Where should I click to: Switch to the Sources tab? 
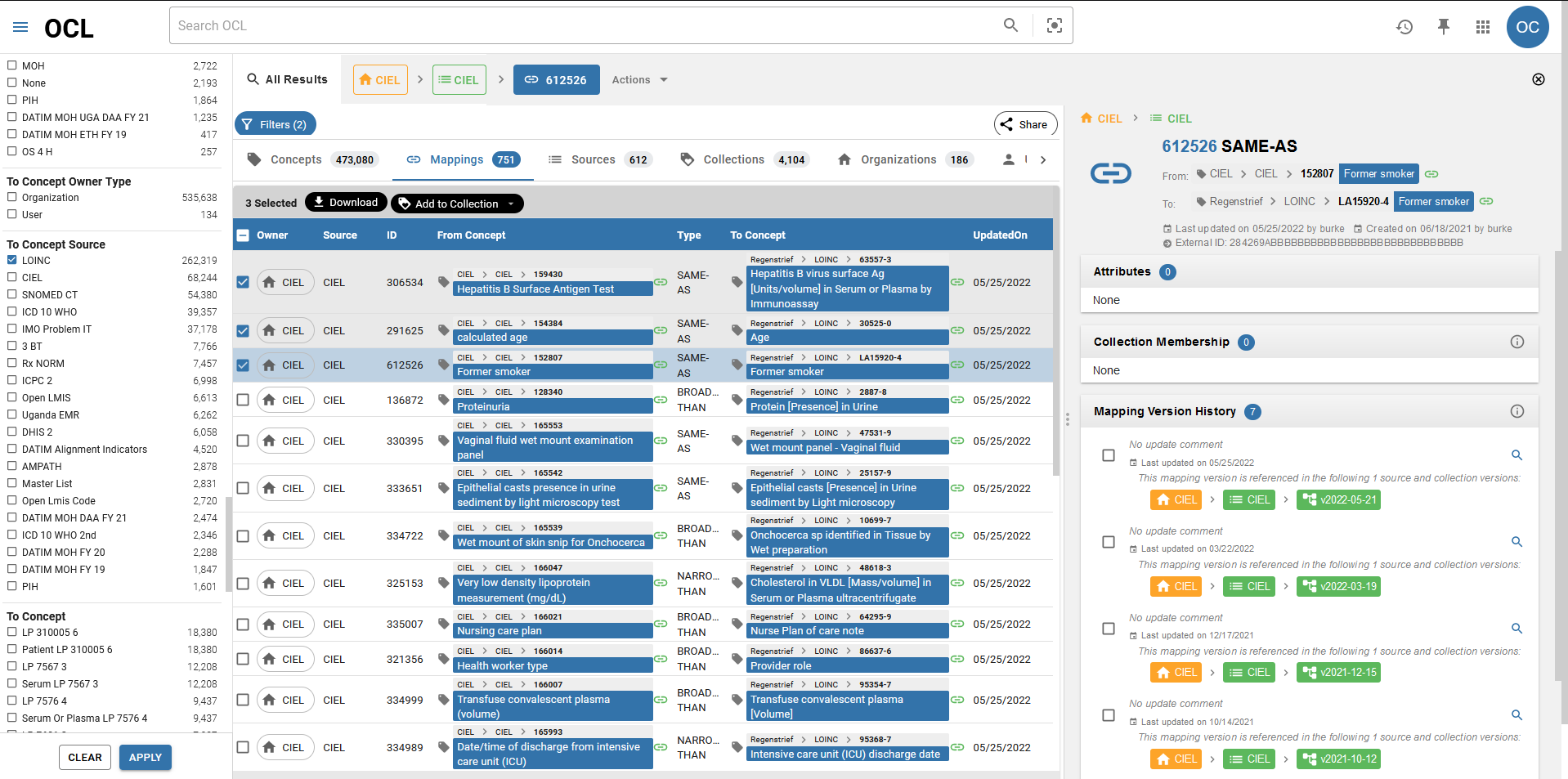(x=593, y=159)
